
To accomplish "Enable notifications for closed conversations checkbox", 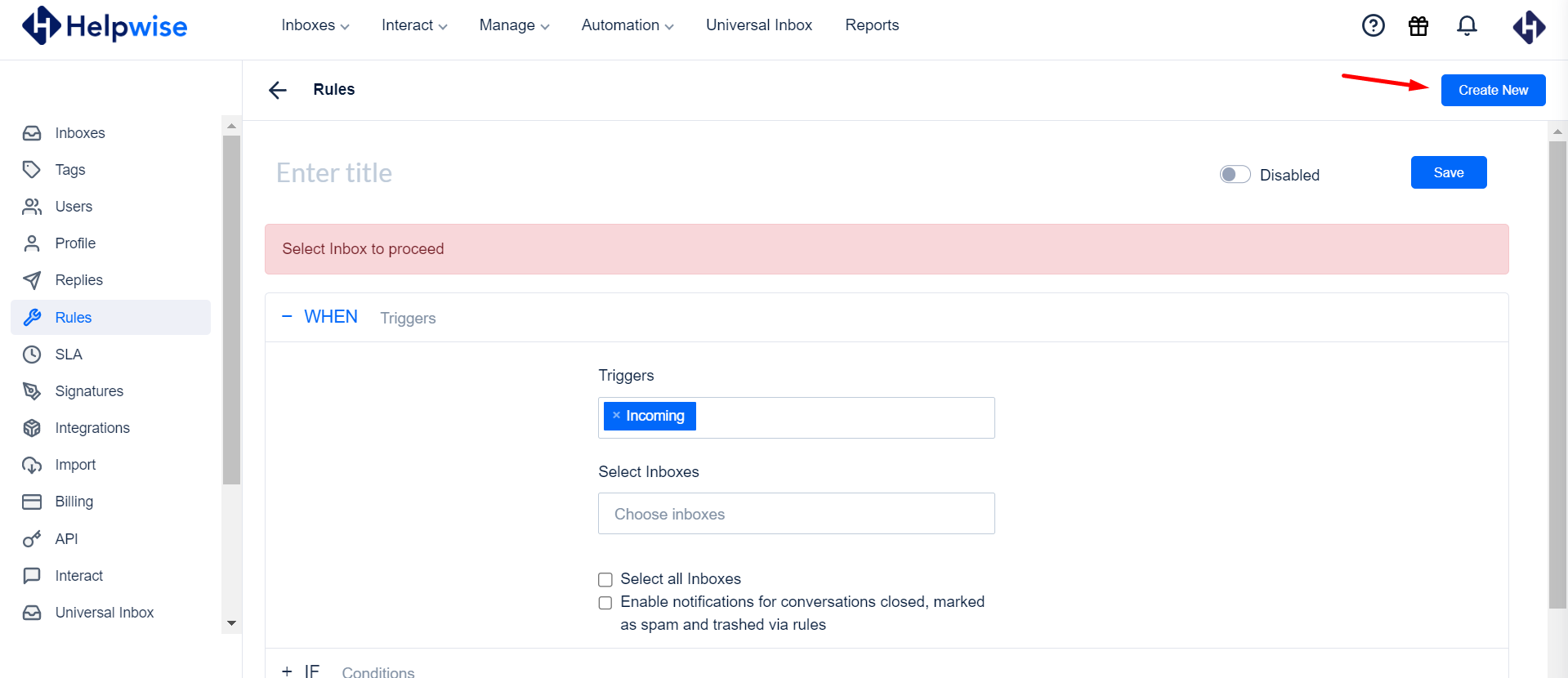I will (605, 603).
